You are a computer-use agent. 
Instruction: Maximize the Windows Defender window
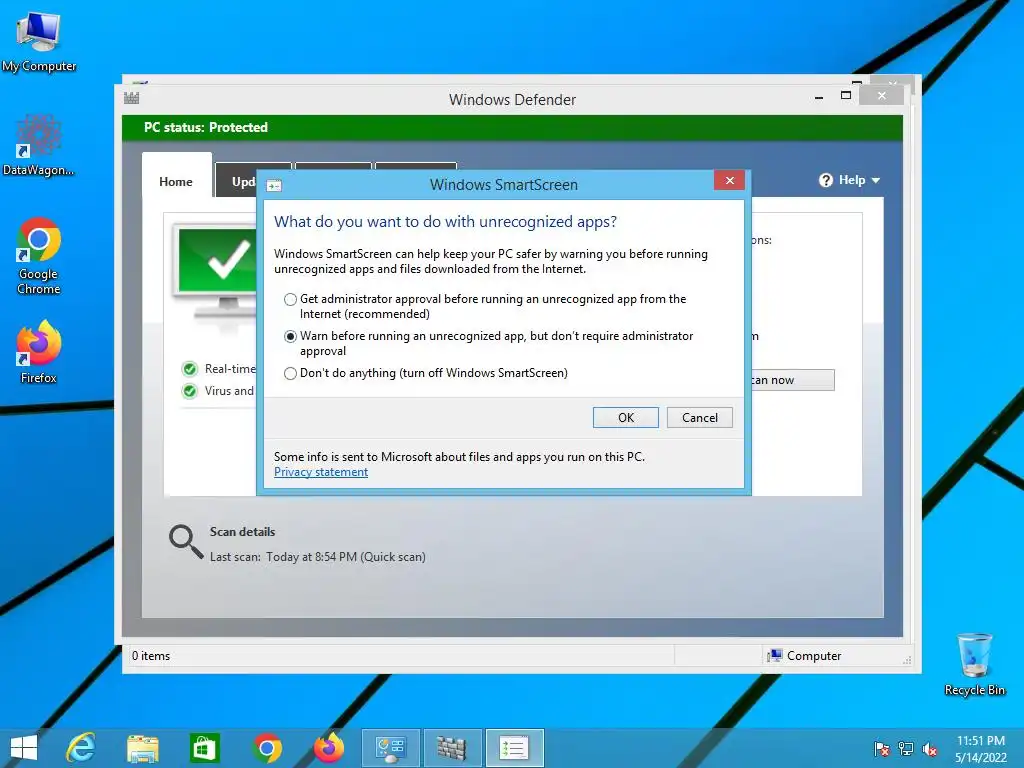[846, 96]
